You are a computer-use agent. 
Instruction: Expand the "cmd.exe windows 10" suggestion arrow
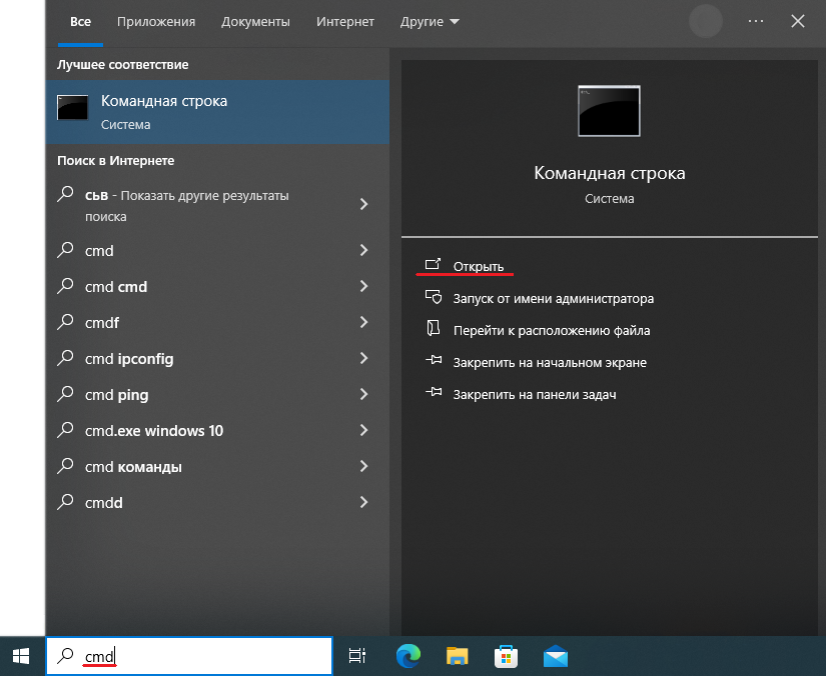pos(364,431)
